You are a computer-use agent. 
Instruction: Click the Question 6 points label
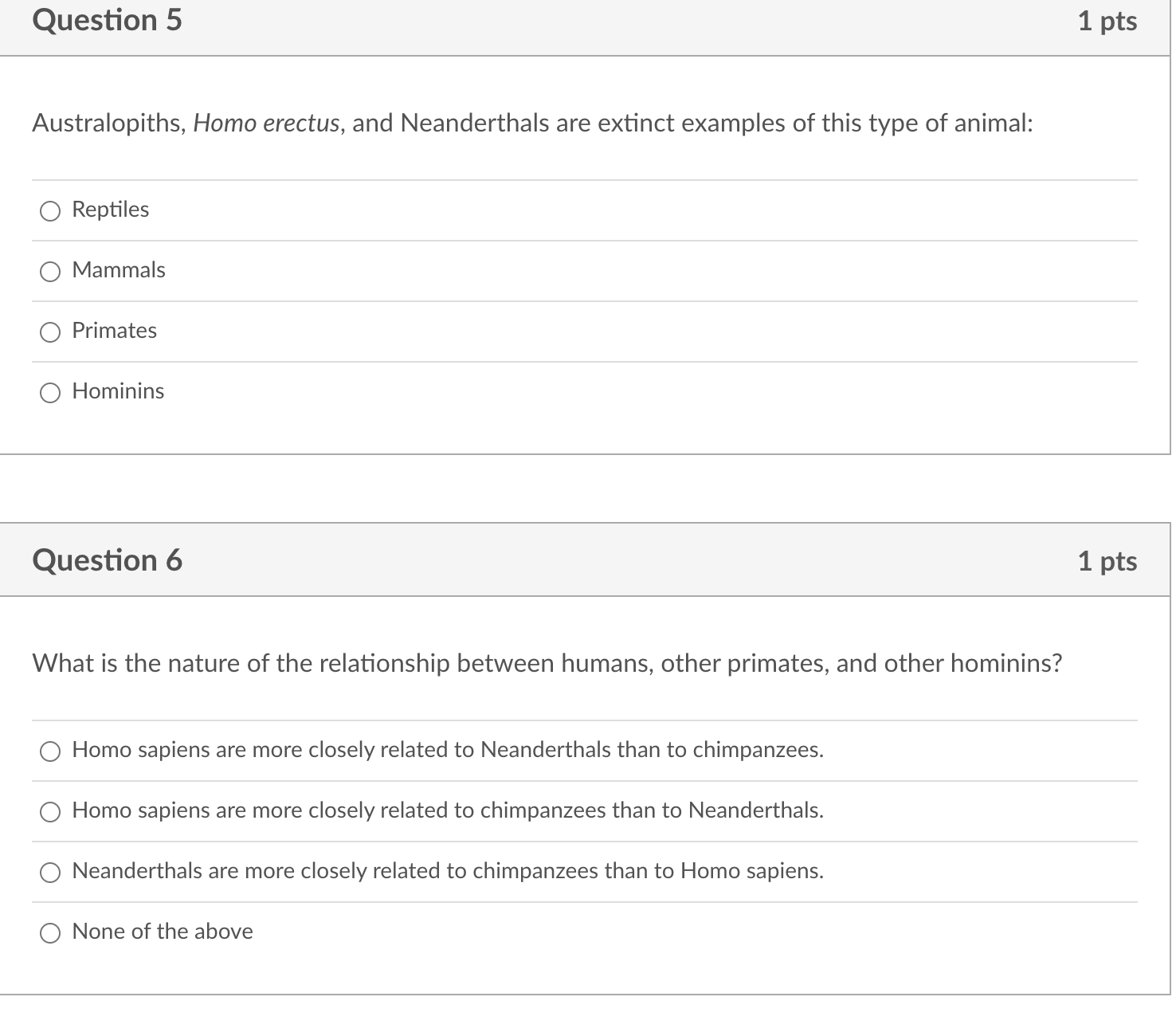coord(1107,561)
